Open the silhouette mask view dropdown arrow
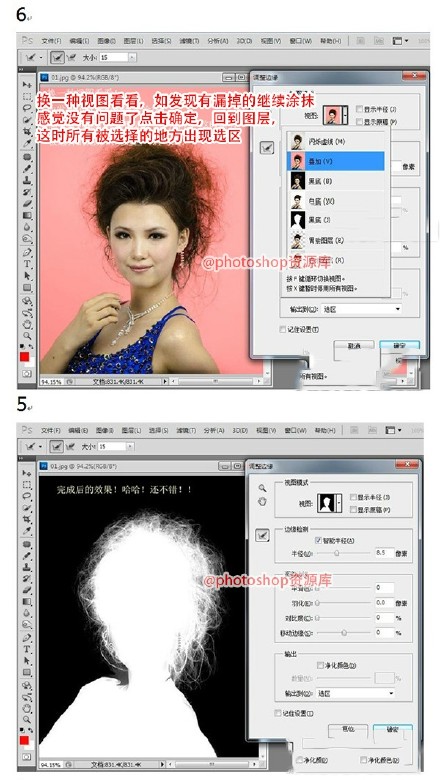 point(339,503)
